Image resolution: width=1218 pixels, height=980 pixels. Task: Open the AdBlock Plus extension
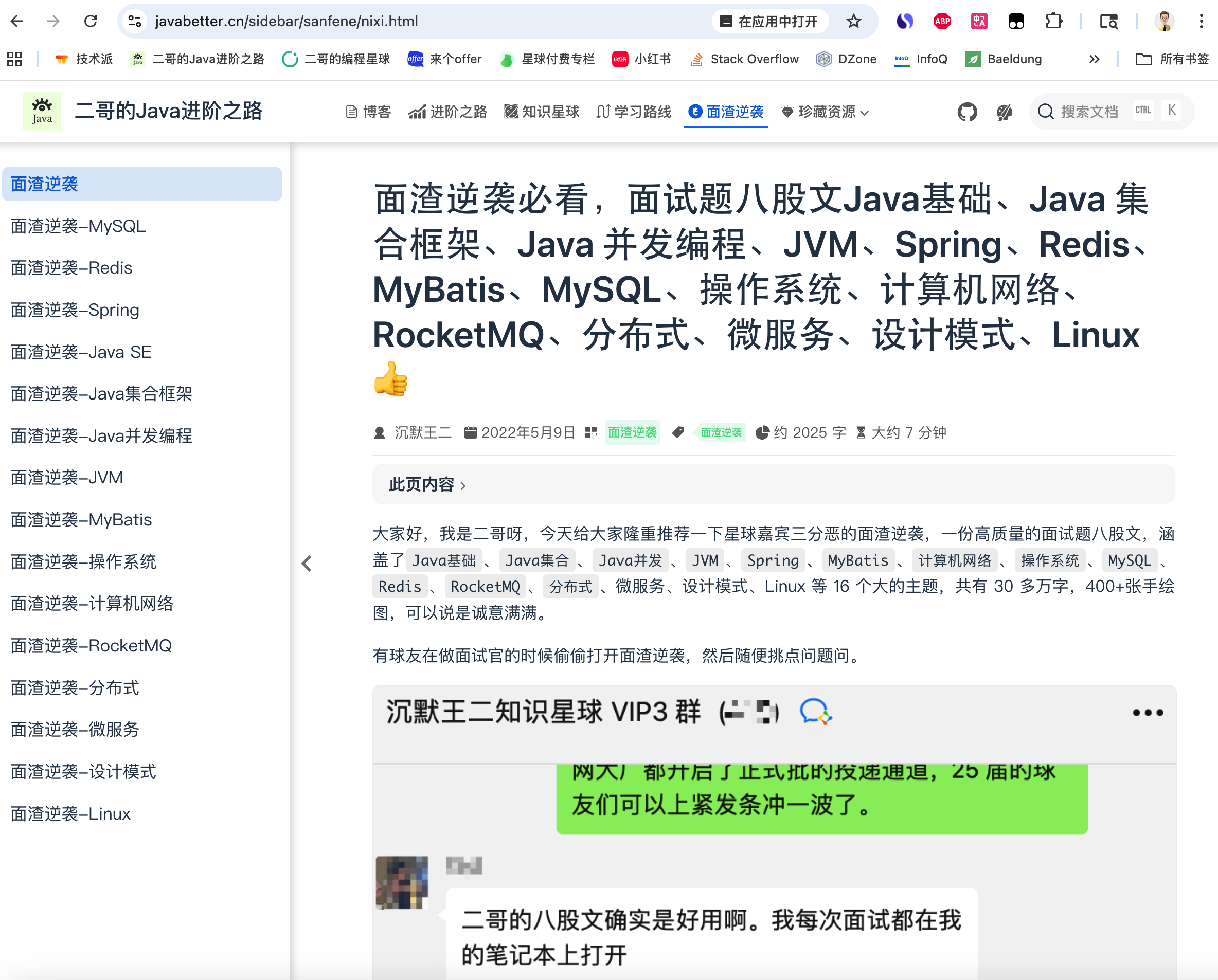click(x=942, y=22)
